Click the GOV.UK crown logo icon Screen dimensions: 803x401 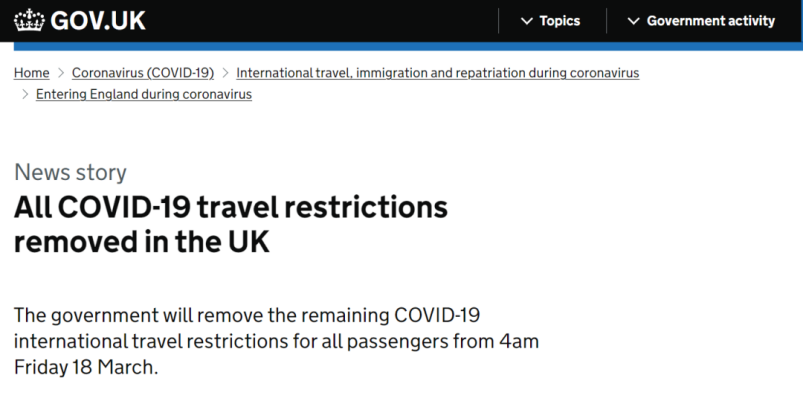click(x=29, y=20)
